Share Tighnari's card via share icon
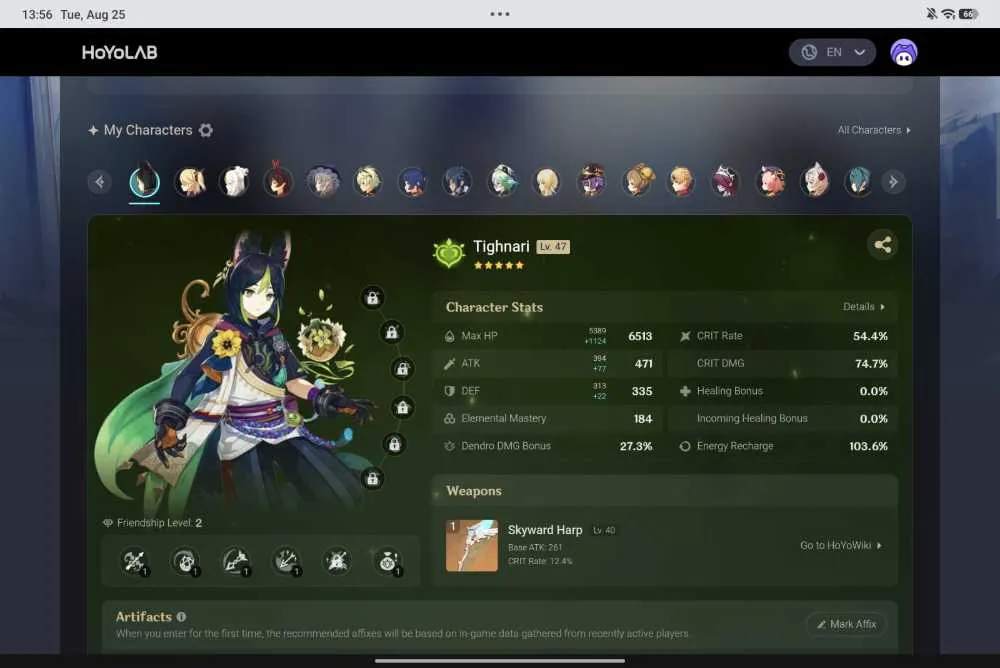Image resolution: width=1000 pixels, height=668 pixels. 883,245
